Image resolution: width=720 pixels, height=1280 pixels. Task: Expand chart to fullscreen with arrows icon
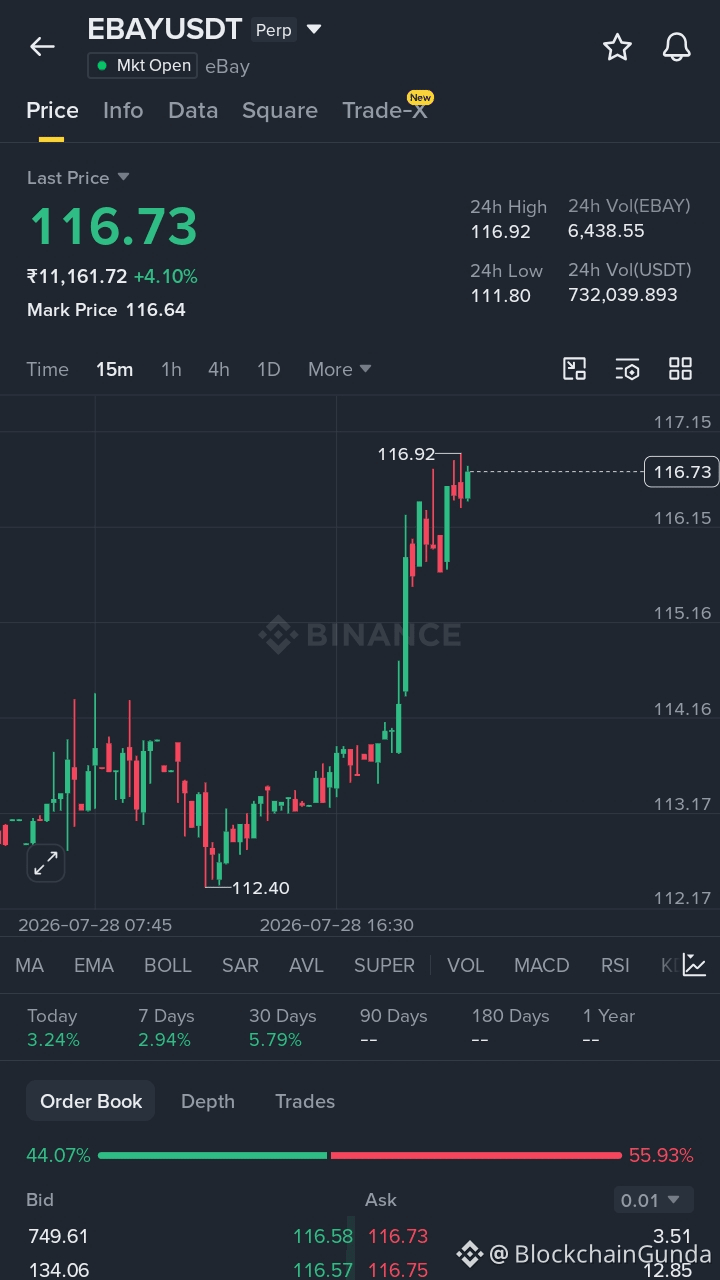coord(46,863)
